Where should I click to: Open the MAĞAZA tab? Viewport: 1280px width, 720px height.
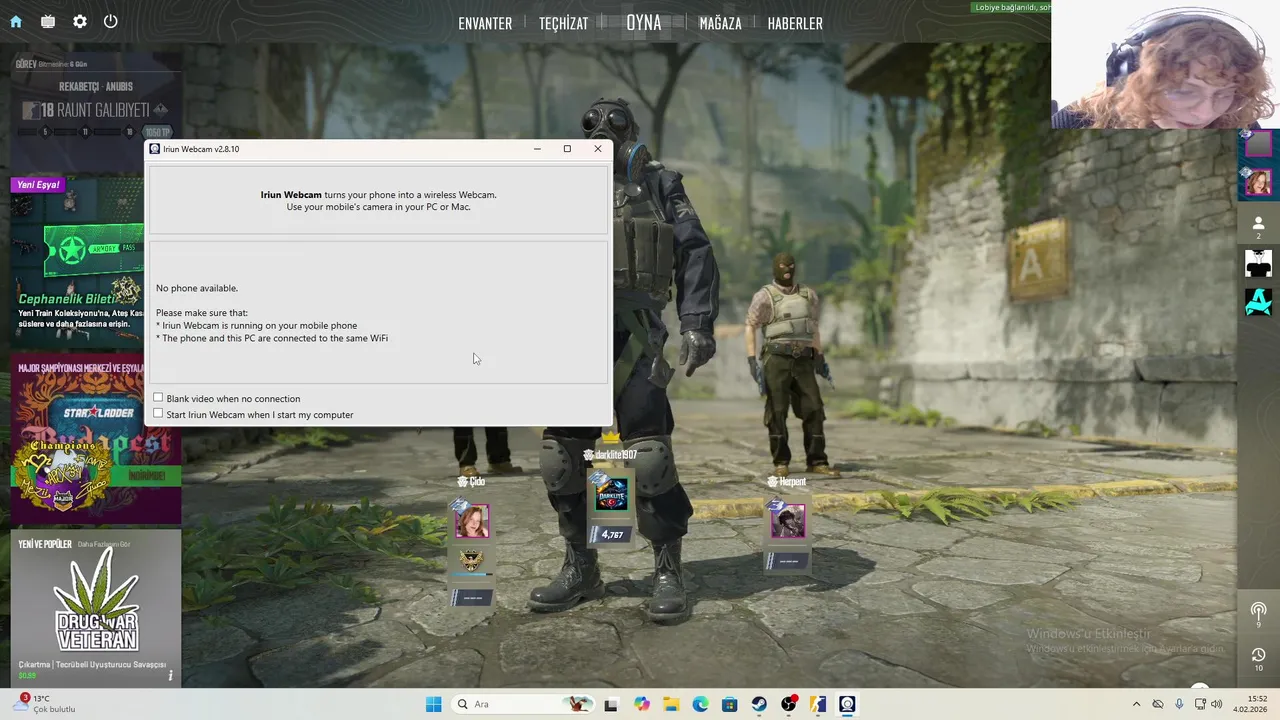click(720, 23)
